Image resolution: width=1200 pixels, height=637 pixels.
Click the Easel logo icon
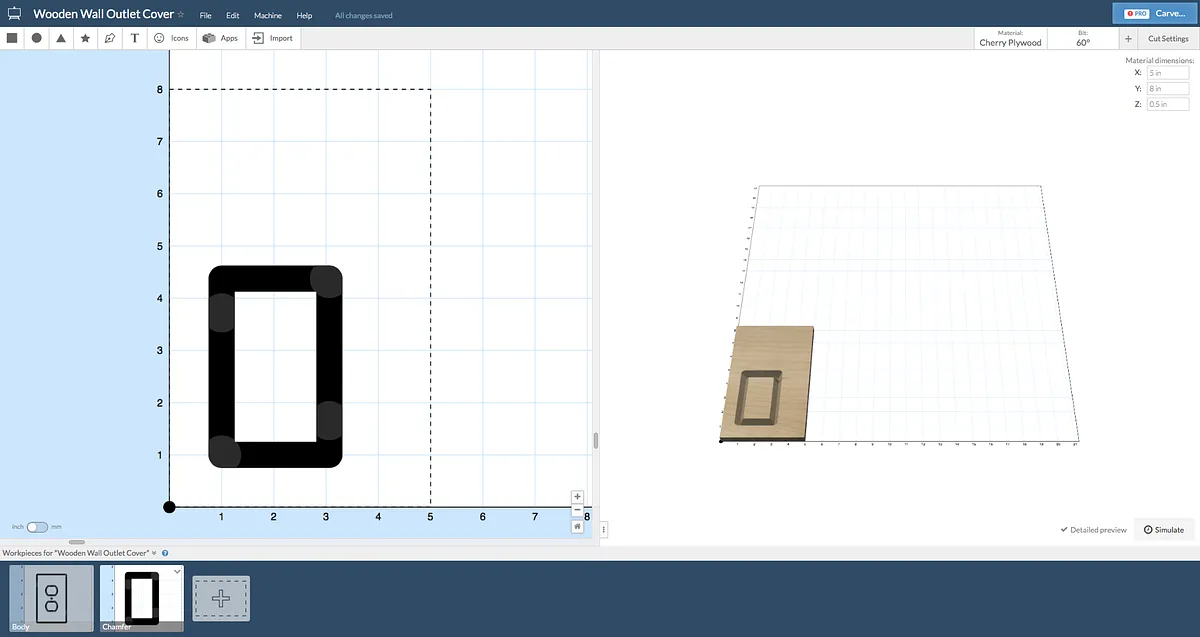(14, 14)
